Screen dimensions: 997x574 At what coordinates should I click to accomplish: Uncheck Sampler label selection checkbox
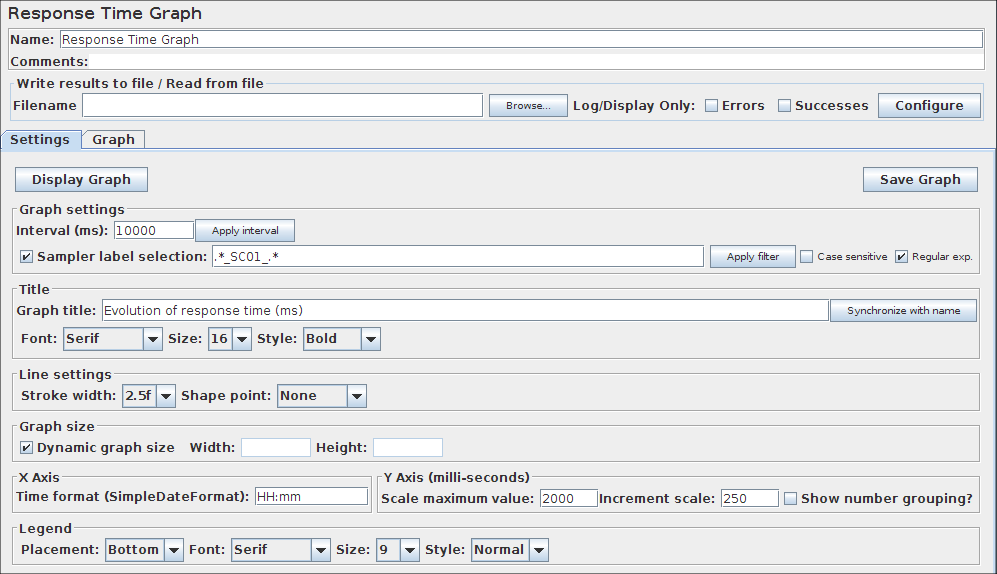tap(27, 257)
